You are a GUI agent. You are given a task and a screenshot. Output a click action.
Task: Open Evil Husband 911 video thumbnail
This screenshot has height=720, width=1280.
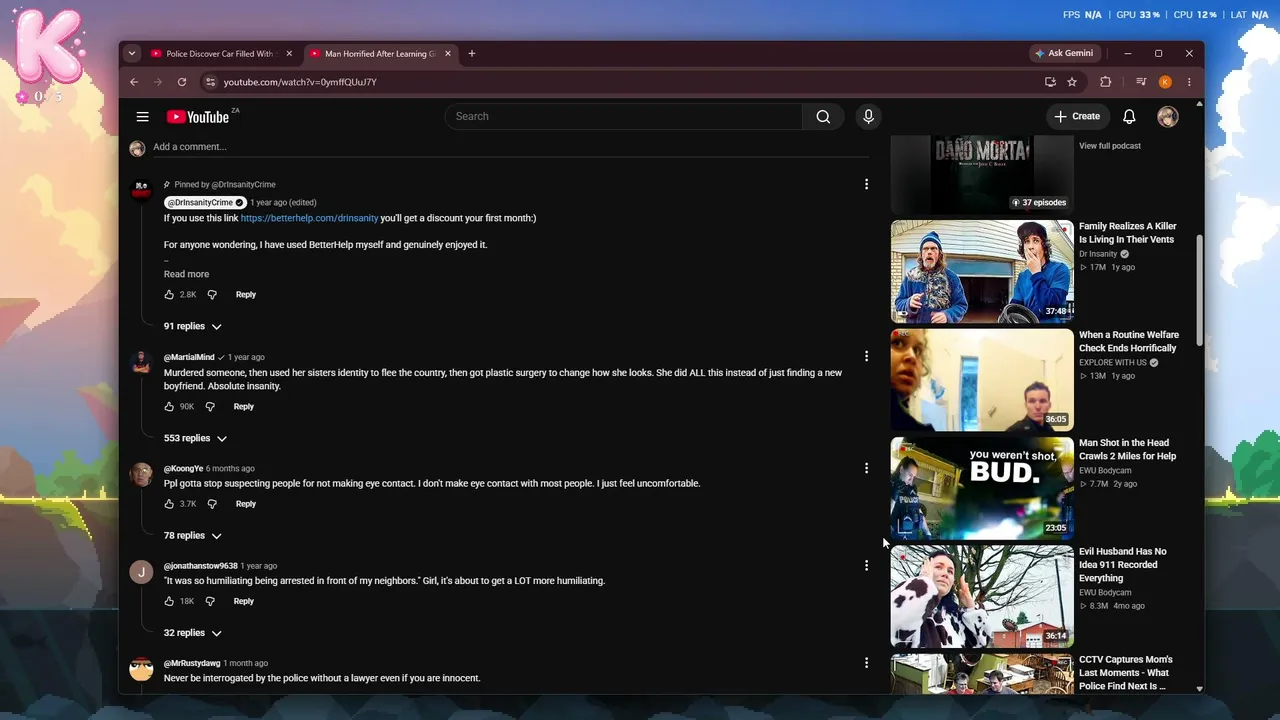(982, 596)
